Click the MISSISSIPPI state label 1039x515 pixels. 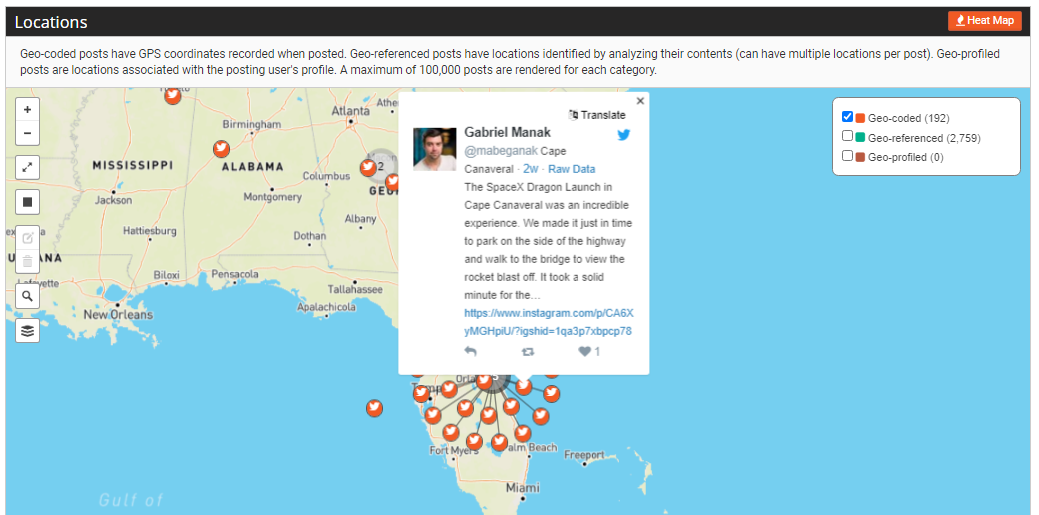tap(133, 165)
